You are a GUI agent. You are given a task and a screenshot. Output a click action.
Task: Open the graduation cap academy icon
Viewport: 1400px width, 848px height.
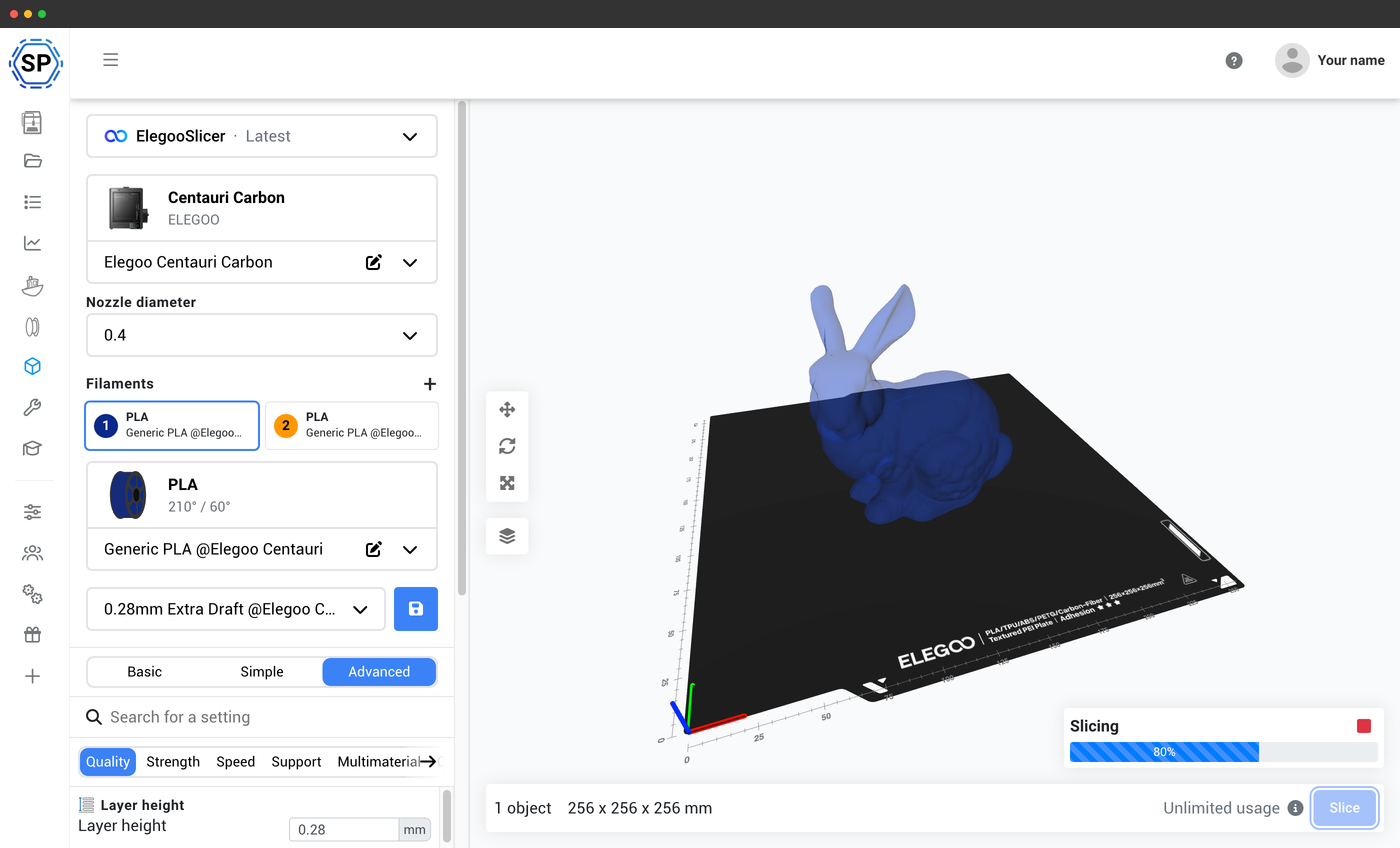click(32, 448)
